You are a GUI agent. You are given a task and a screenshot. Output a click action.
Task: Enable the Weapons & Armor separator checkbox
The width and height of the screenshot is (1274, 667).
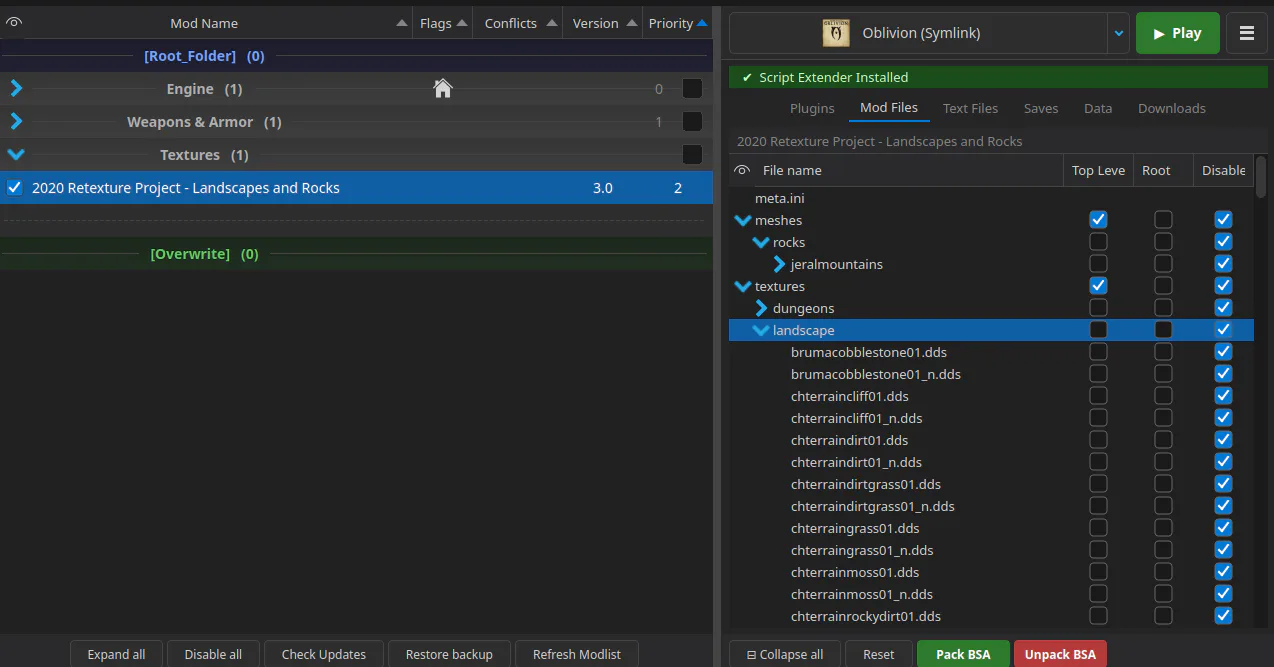tap(692, 122)
